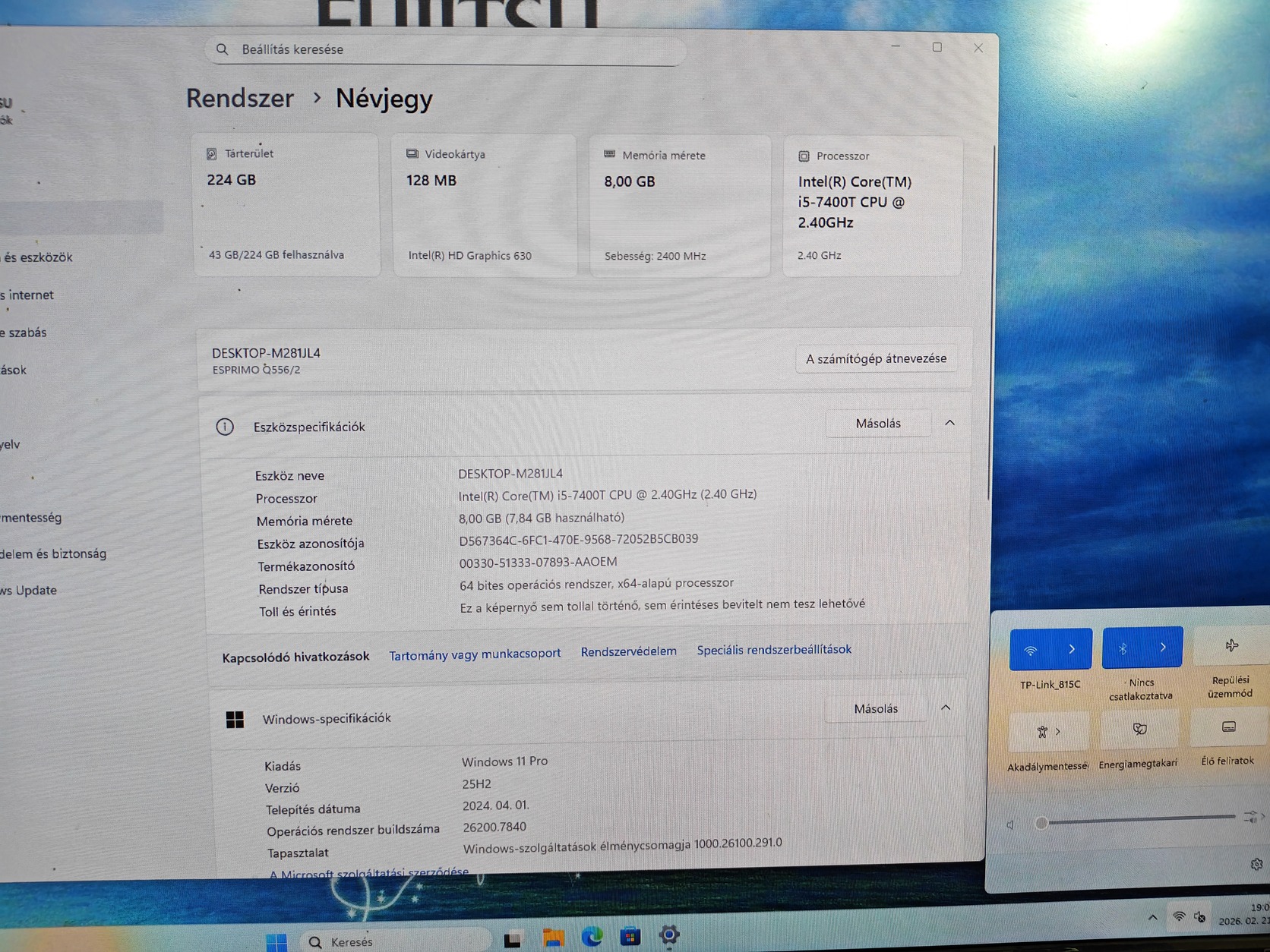Show hidden tray icons chevron
The image size is (1270, 952).
(x=1153, y=919)
